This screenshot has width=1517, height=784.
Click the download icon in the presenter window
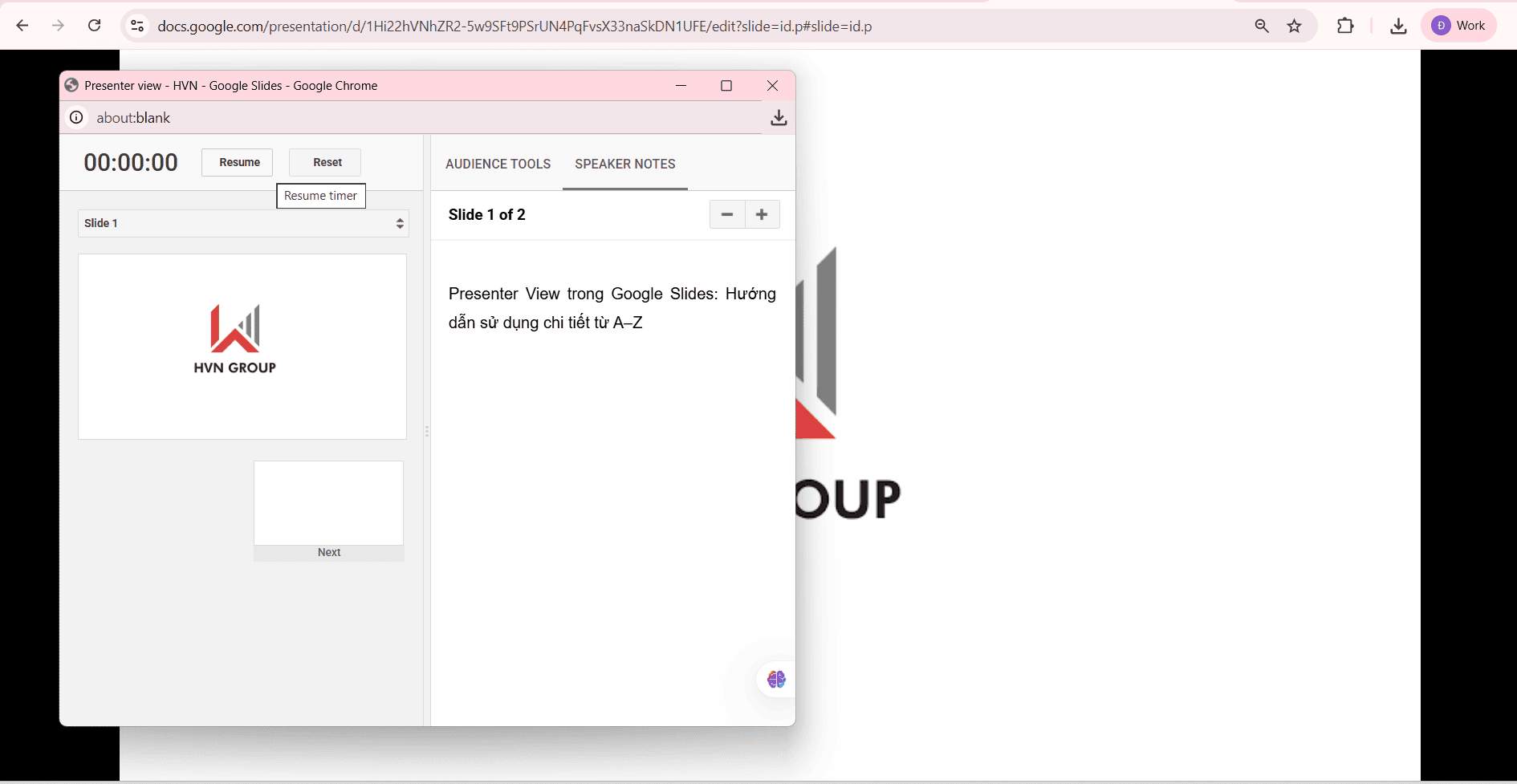click(x=778, y=117)
